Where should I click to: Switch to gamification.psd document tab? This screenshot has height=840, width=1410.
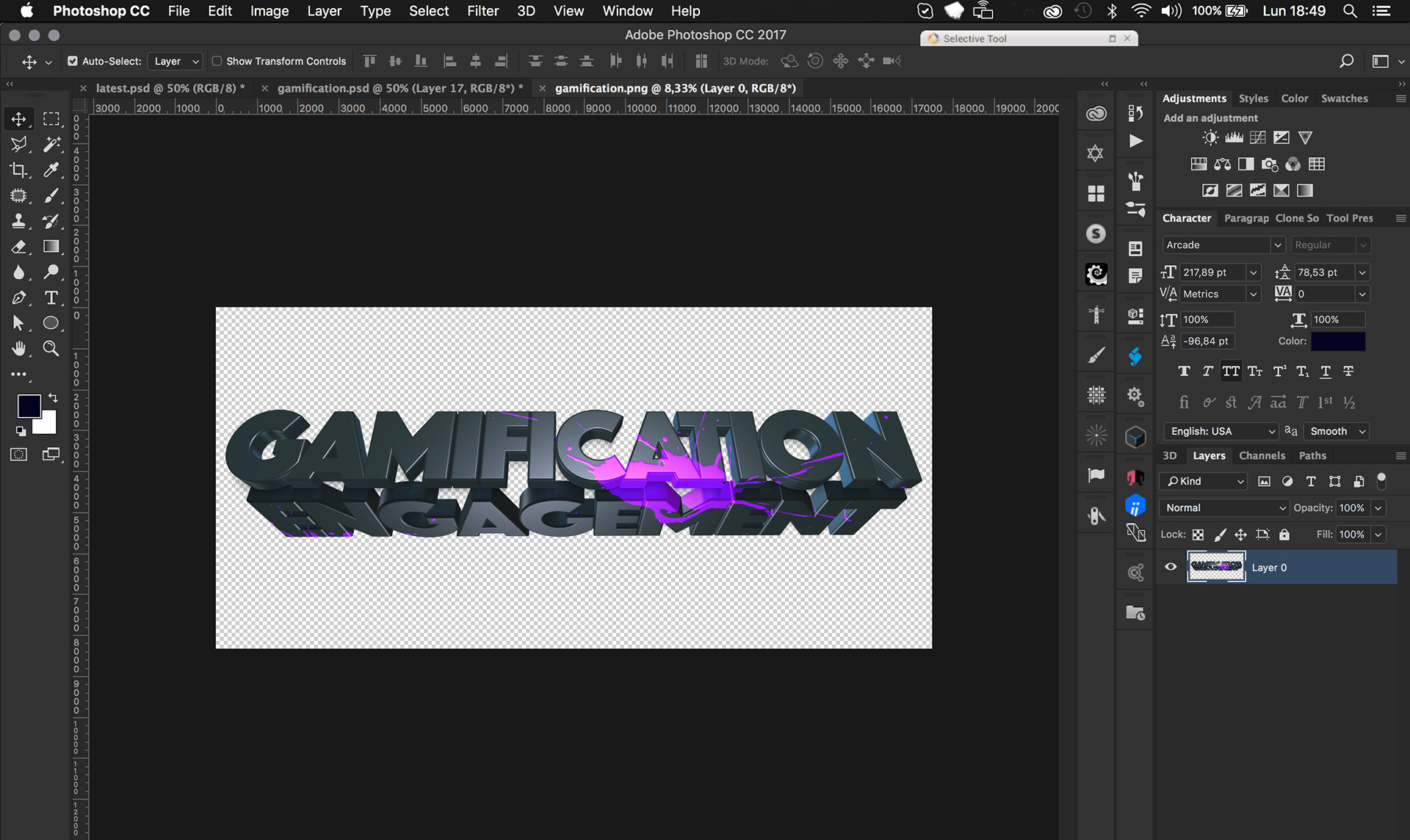399,88
